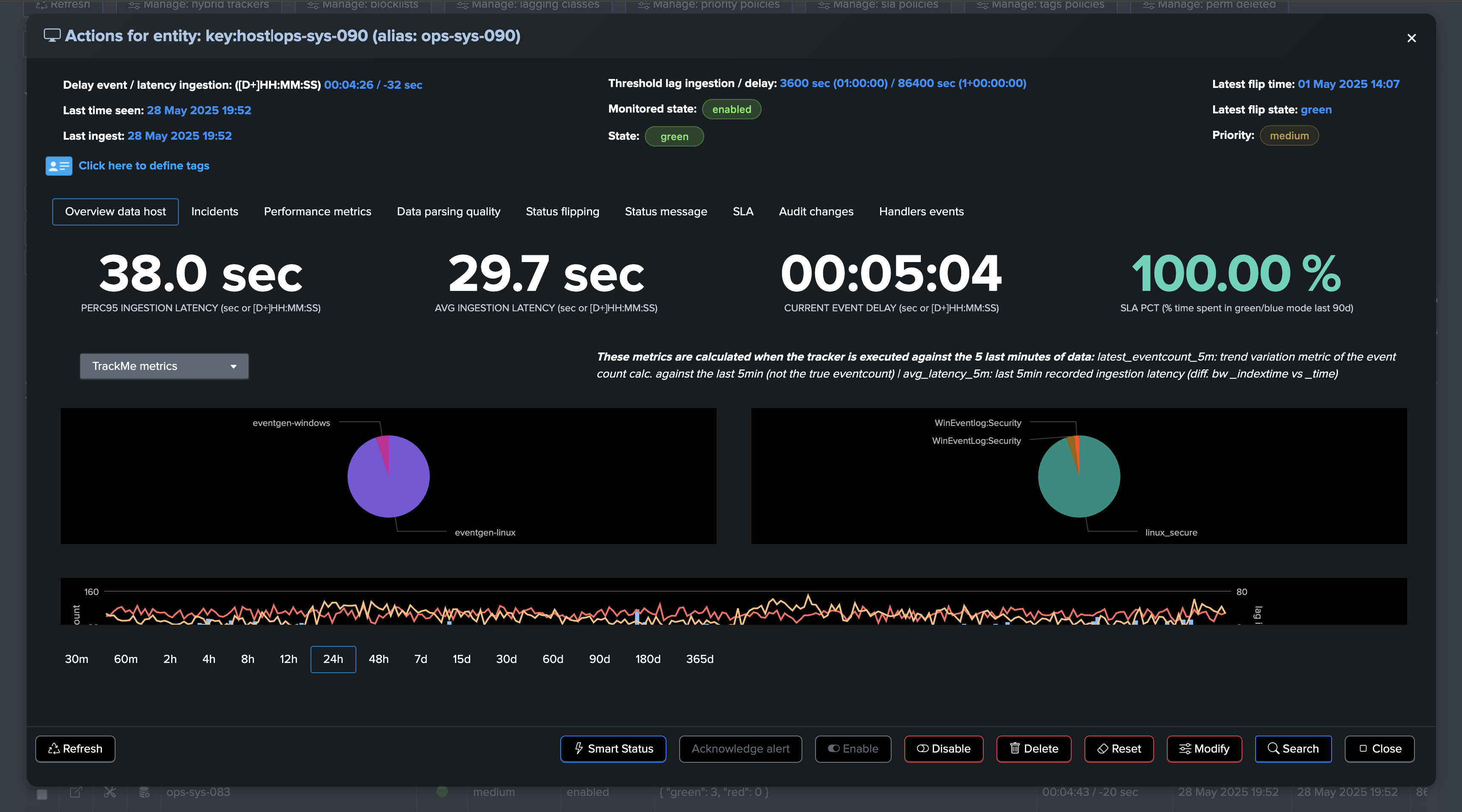
Task: Click the tags ID card icon
Action: [x=59, y=166]
